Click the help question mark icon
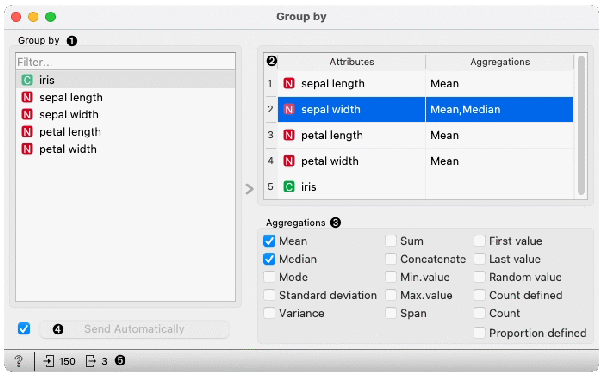Image resolution: width=599 pixels, height=372 pixels. coord(18,361)
